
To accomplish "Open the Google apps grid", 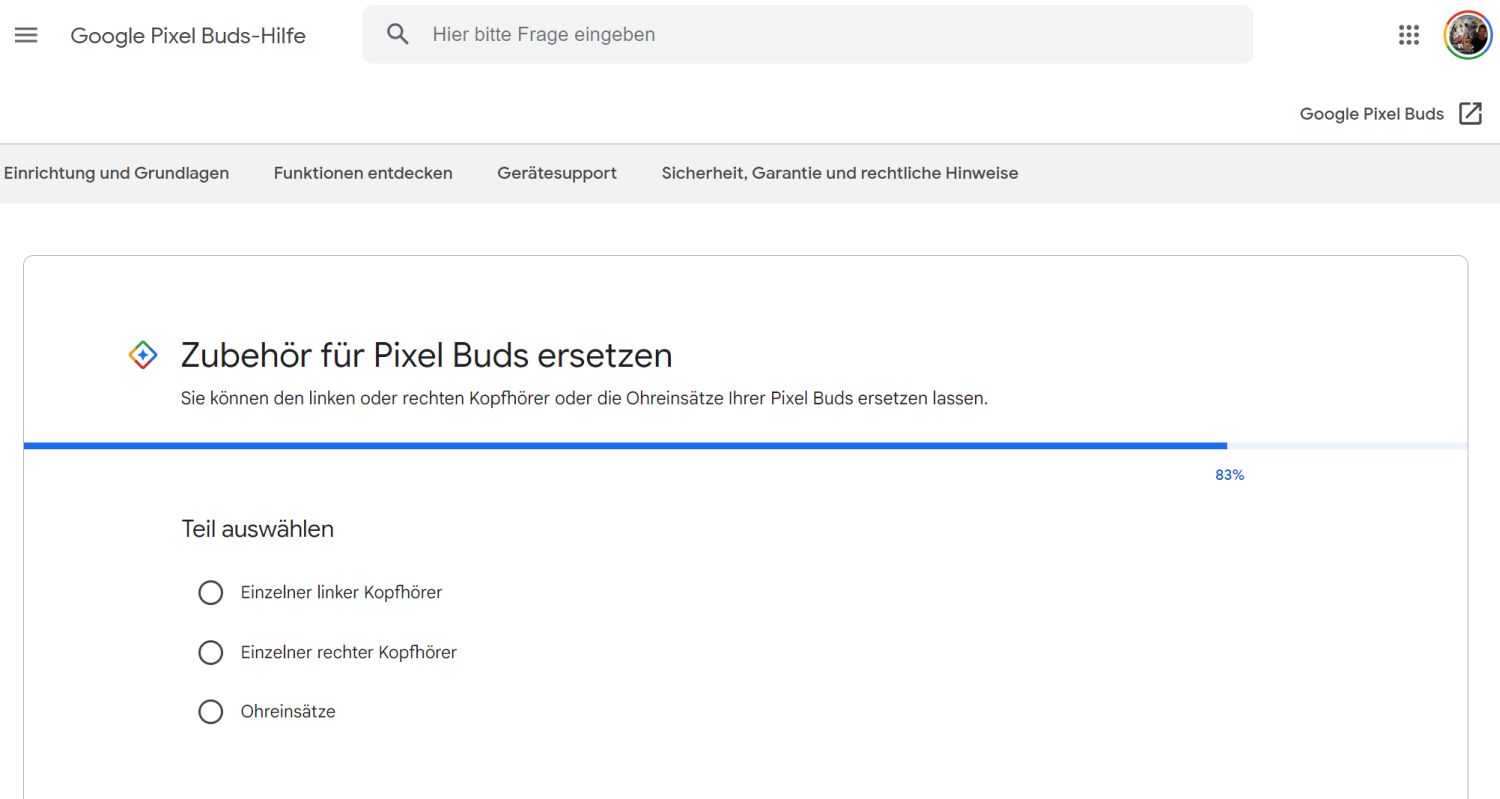I will [1409, 35].
